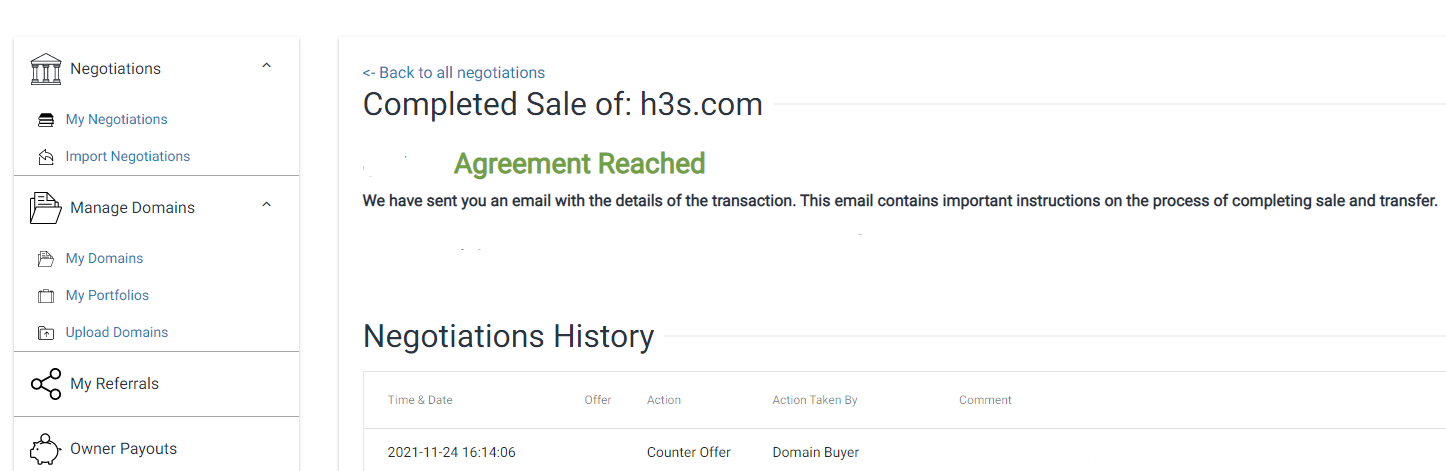Viewport: 1446px width, 471px height.
Task: Collapse the Negotiations section chevron
Action: 266,66
